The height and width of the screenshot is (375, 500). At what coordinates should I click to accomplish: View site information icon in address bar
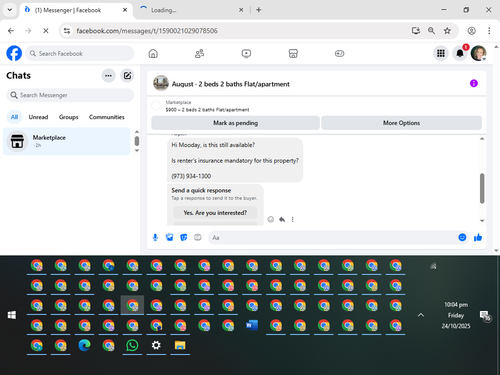[67, 31]
